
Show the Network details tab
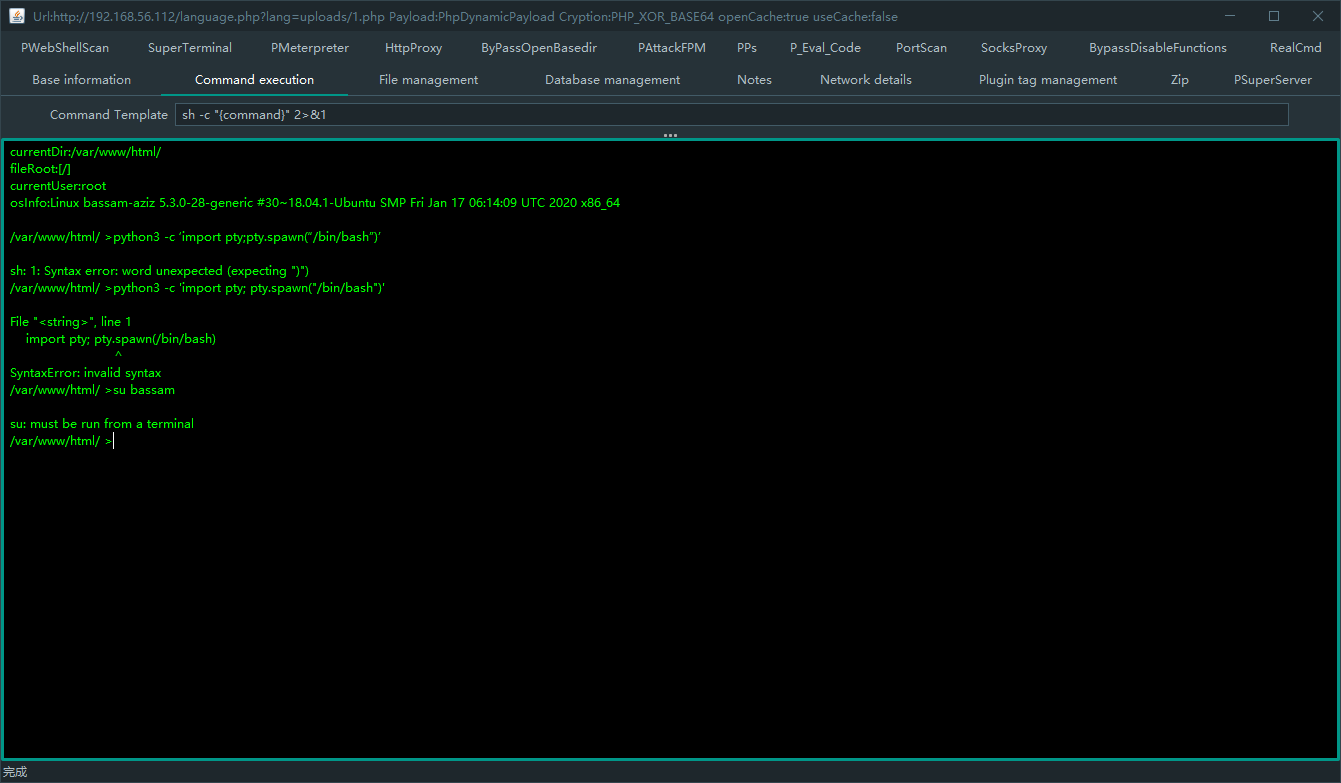coord(866,79)
